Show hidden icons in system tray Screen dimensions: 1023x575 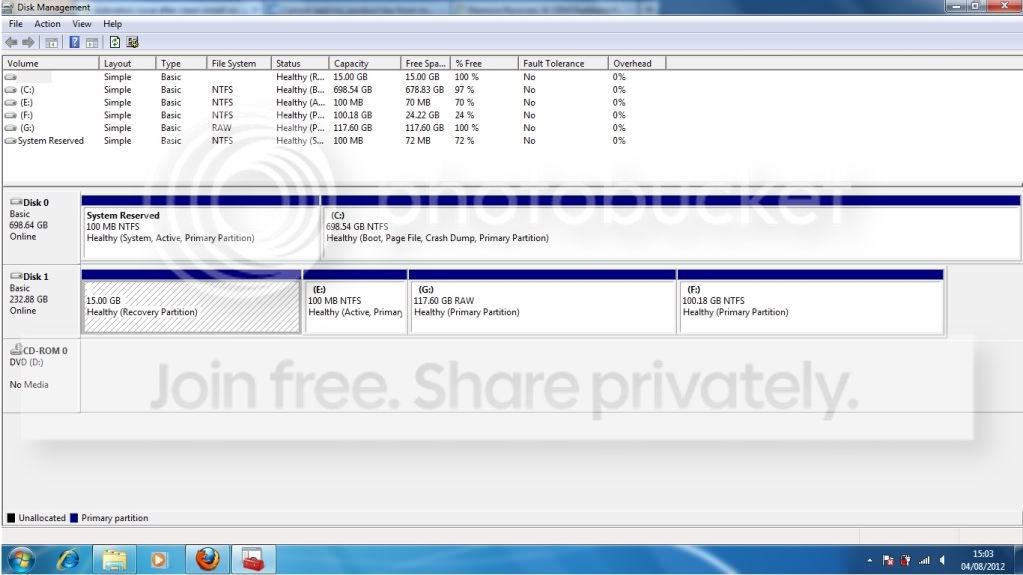click(x=870, y=560)
